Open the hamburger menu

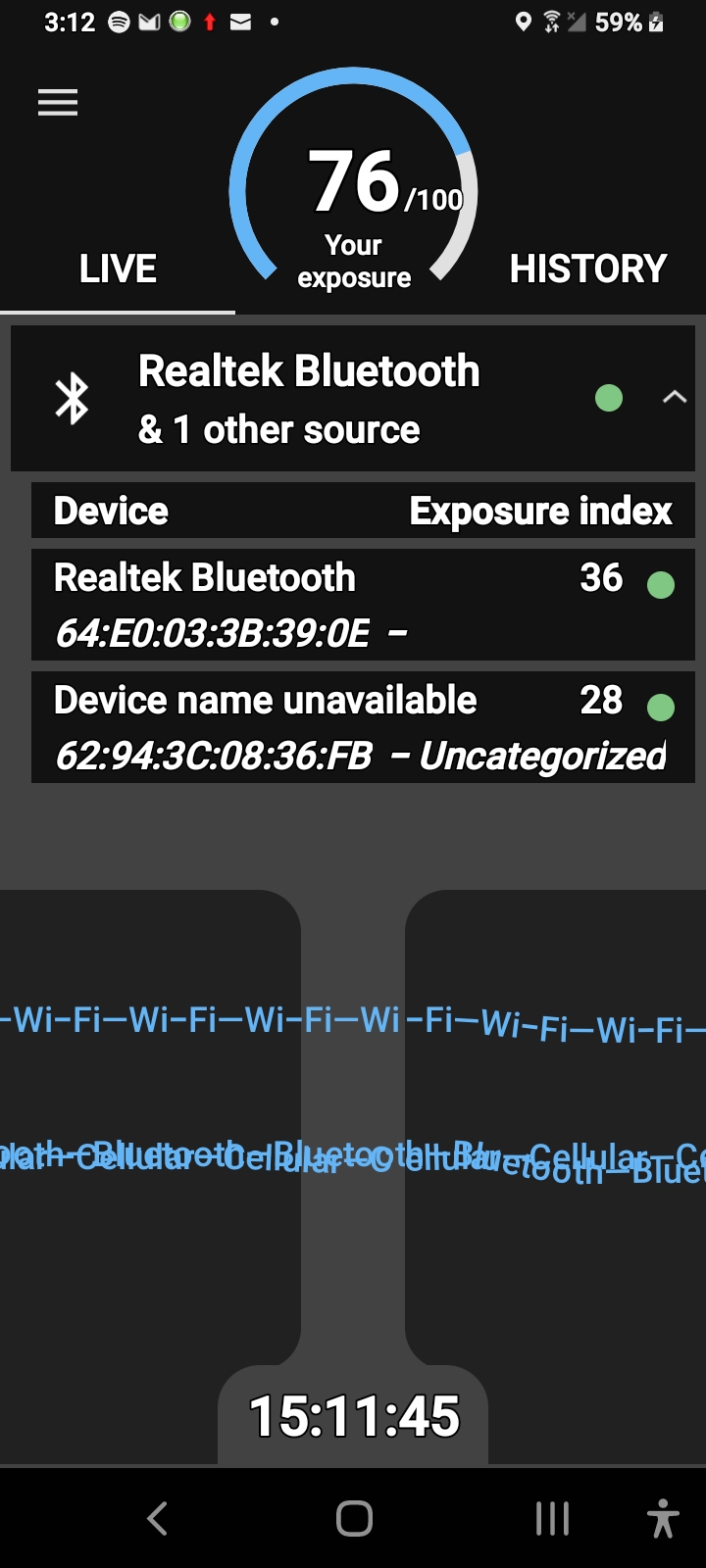pos(58,103)
